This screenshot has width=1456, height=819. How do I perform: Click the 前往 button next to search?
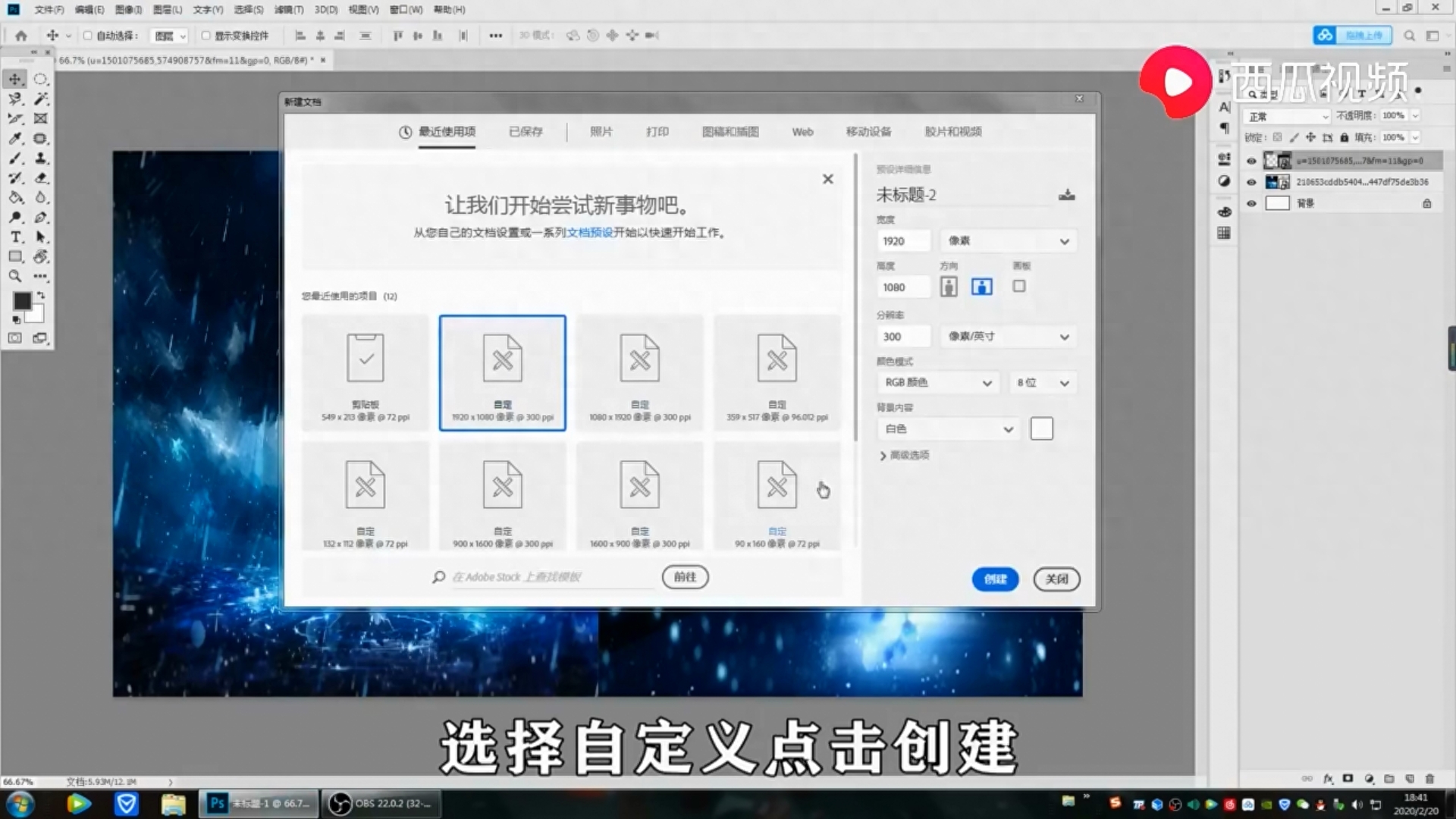coord(684,576)
